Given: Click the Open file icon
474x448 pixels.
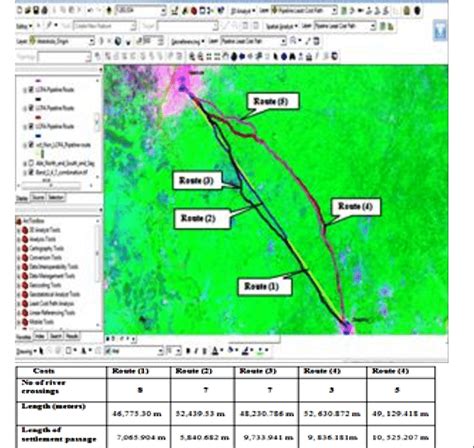Looking at the screenshot, I should [28, 10].
